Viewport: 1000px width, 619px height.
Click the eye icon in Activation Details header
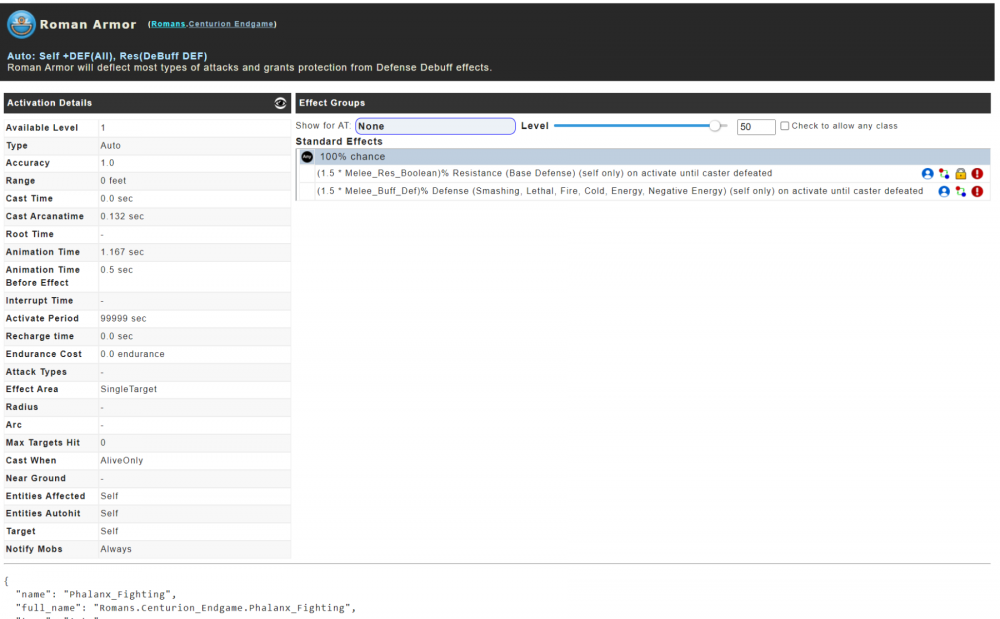pos(281,103)
